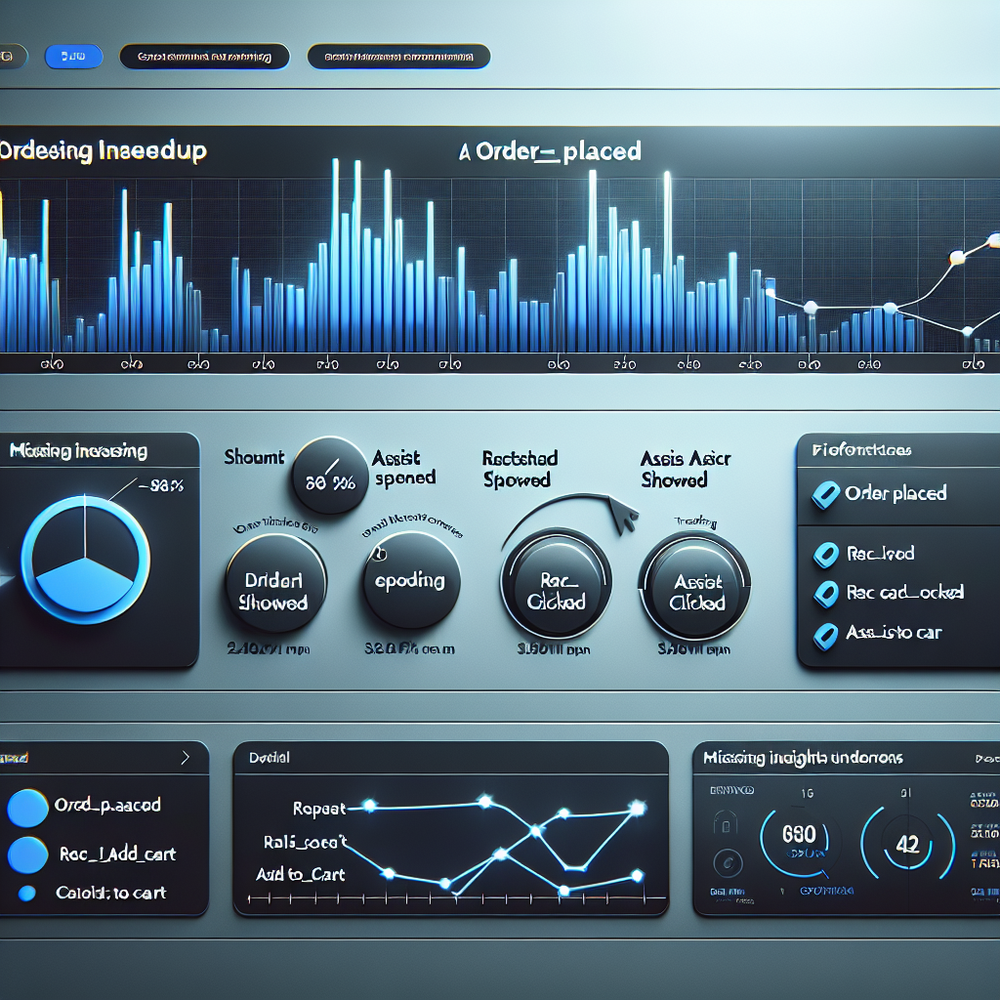Select the 'Orcd_p.aacod' blue circle marker
This screenshot has width=1000, height=1000.
(28, 807)
